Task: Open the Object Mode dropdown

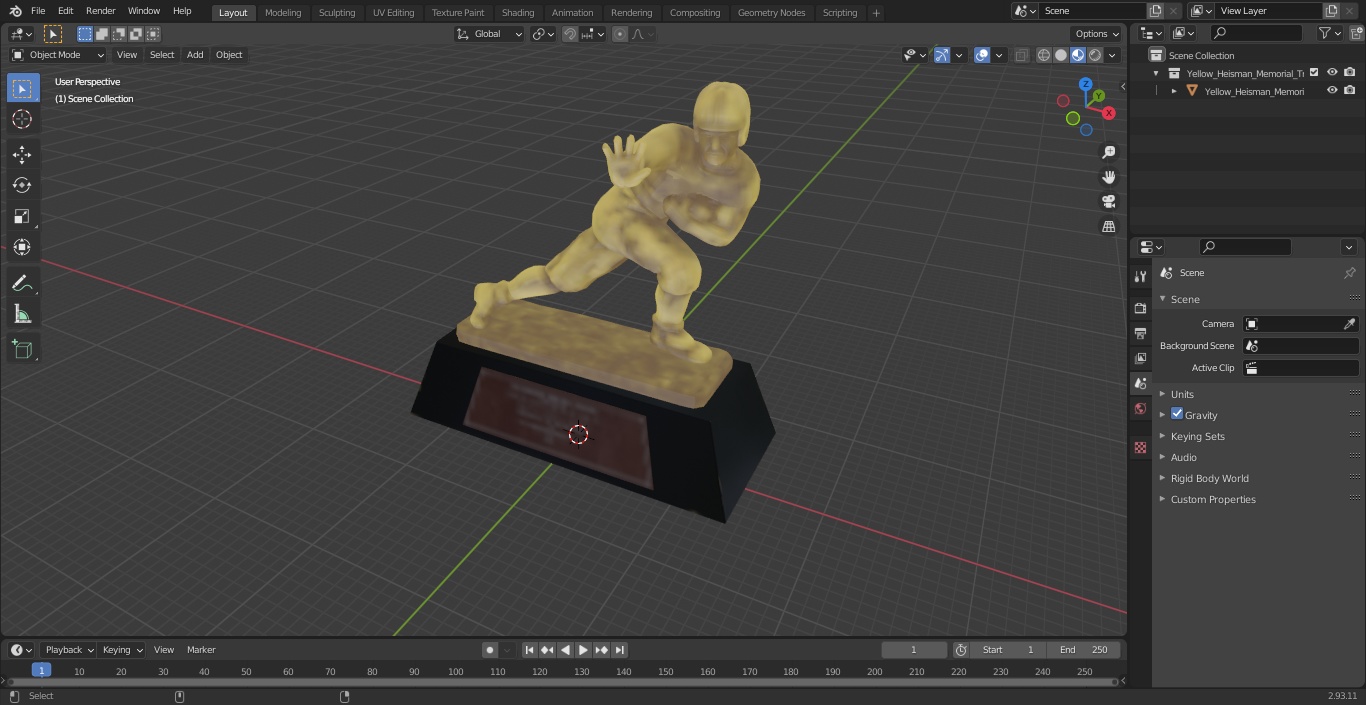Action: click(x=58, y=55)
